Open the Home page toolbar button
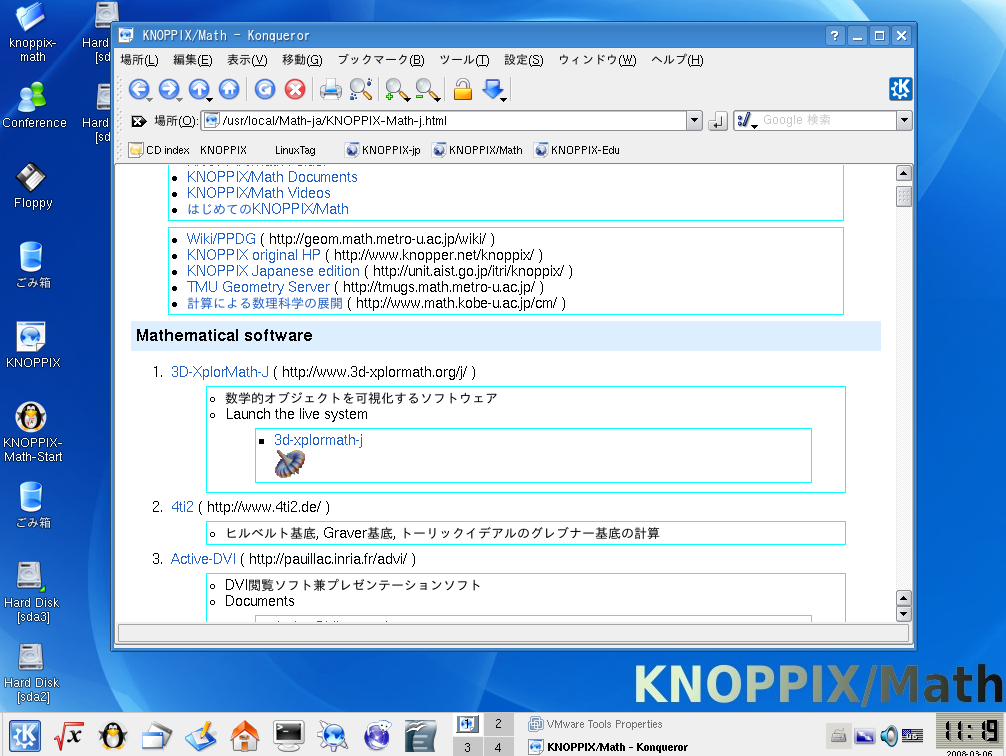Viewport: 1006px width, 756px height. (x=229, y=89)
